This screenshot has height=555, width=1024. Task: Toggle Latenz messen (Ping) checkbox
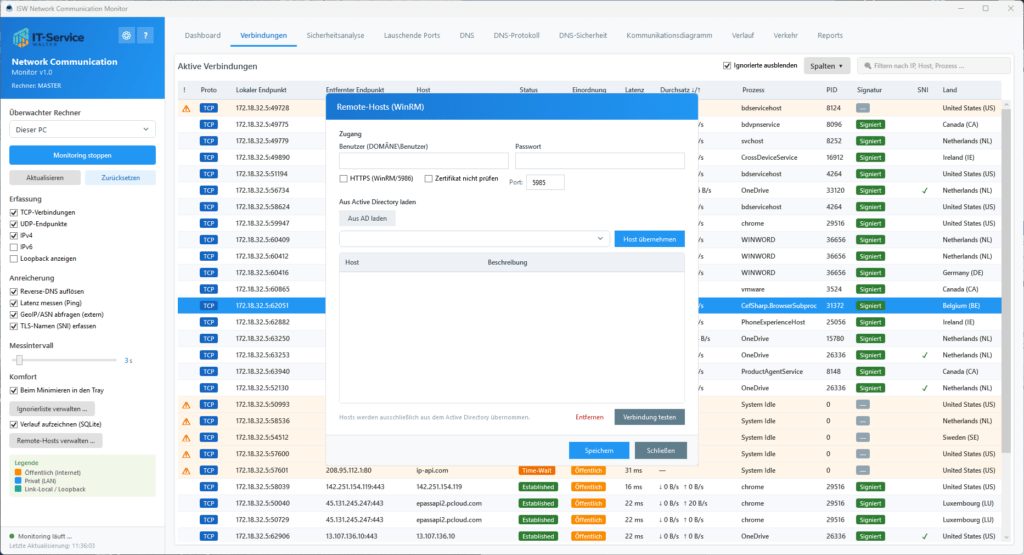(14, 304)
